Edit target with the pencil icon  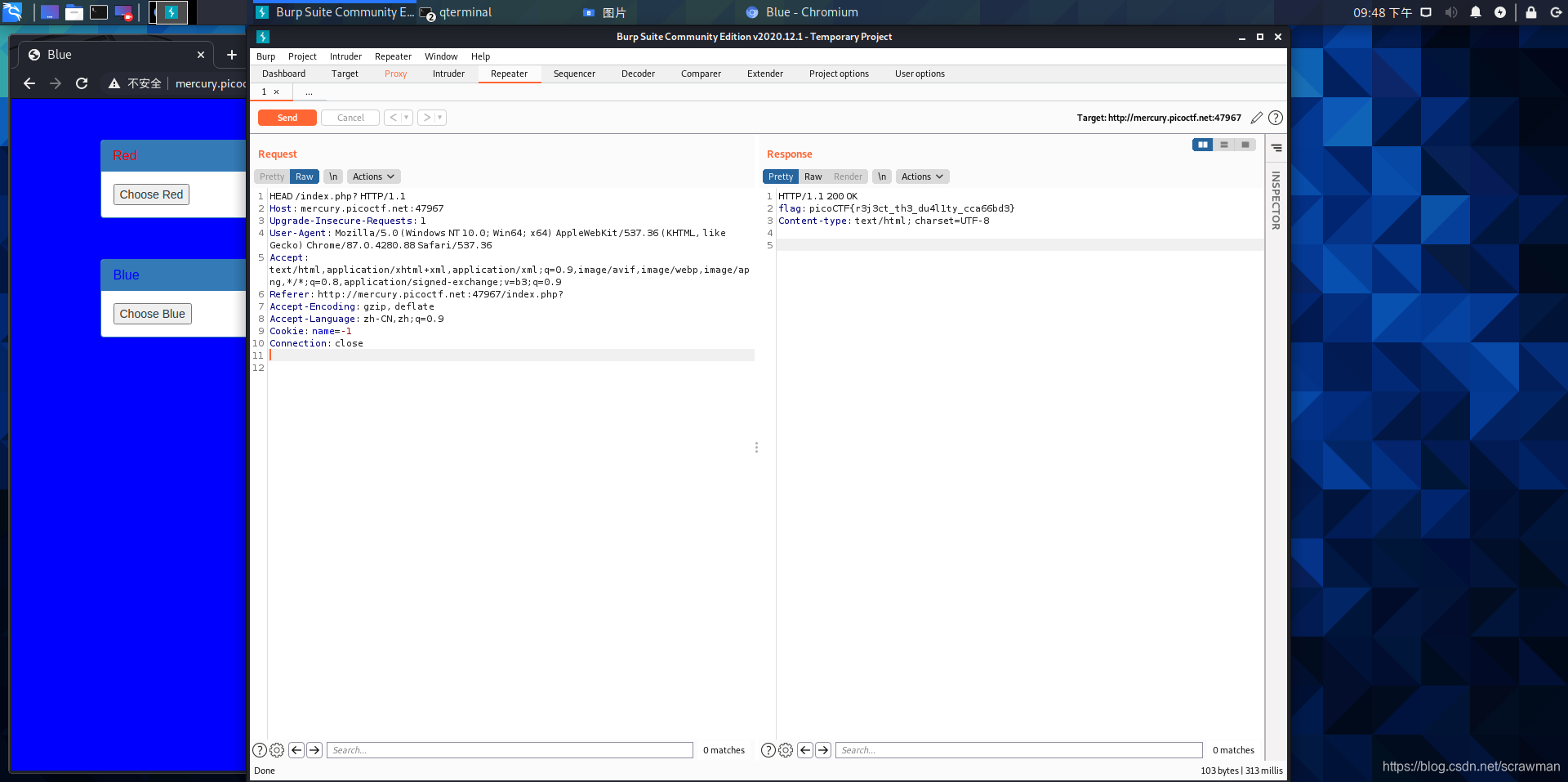(x=1256, y=118)
